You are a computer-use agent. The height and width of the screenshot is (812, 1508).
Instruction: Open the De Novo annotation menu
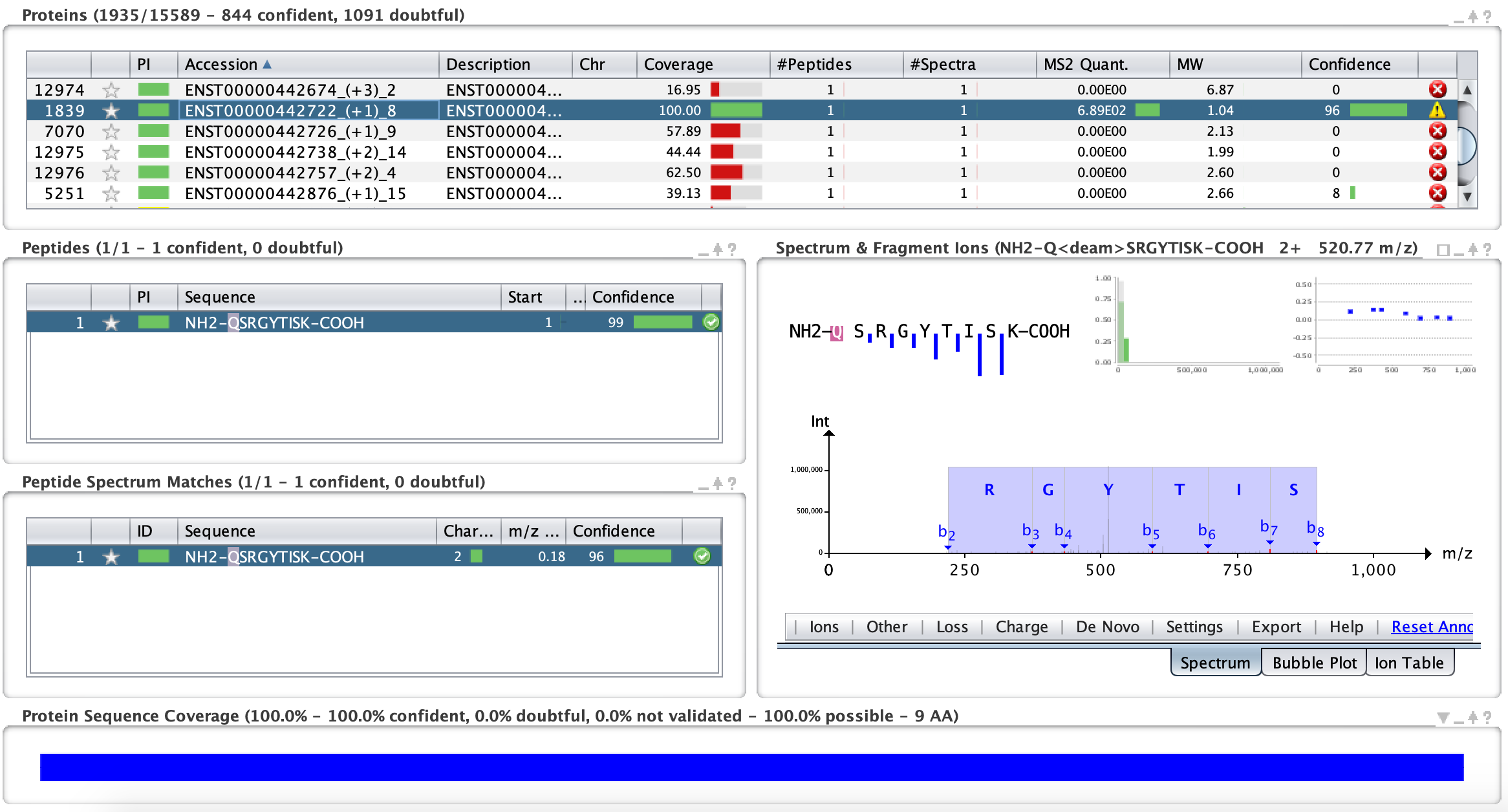coord(1107,626)
